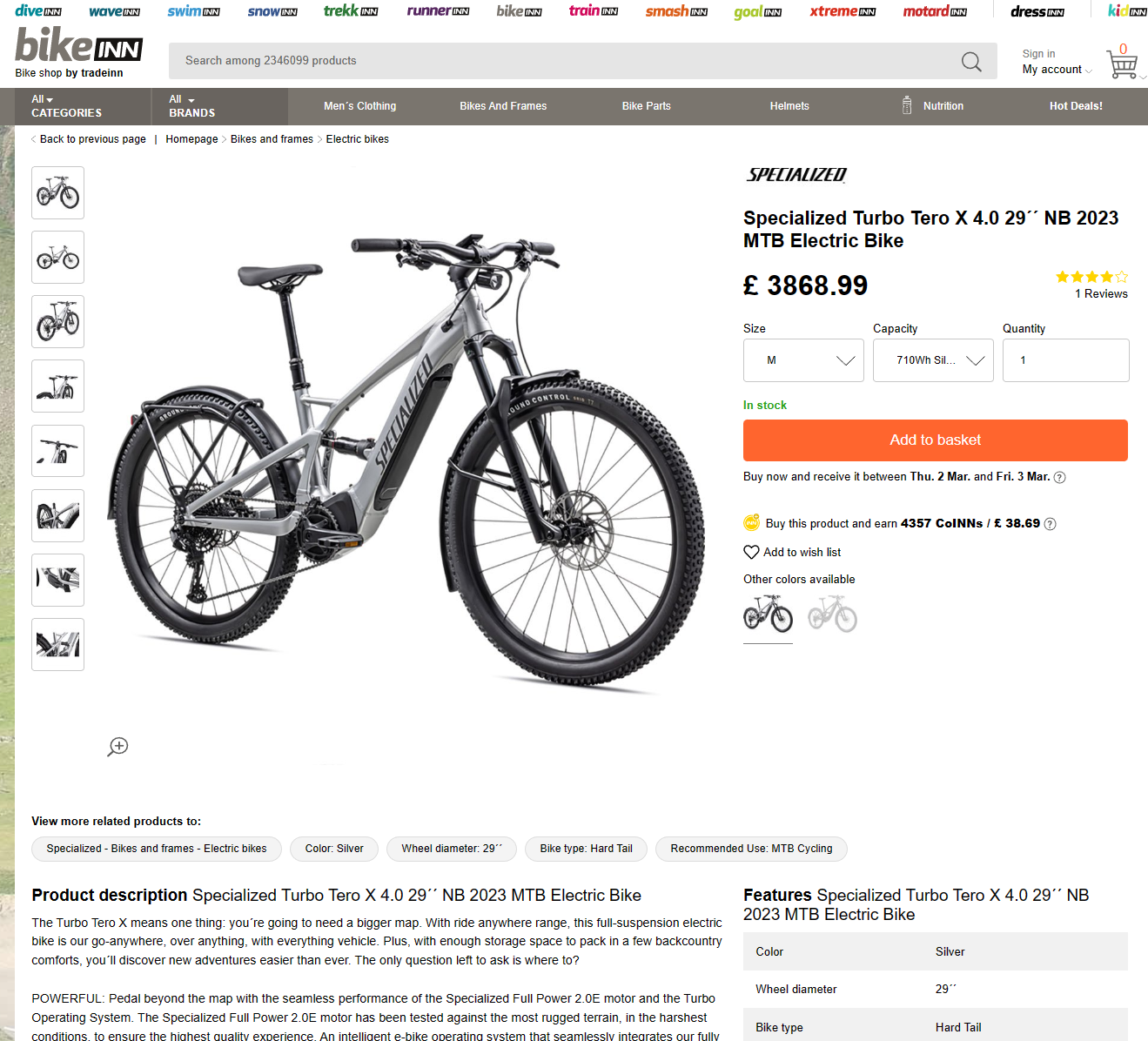This screenshot has height=1041, width=1148.
Task: Open Helmets menu item
Action: [x=789, y=106]
